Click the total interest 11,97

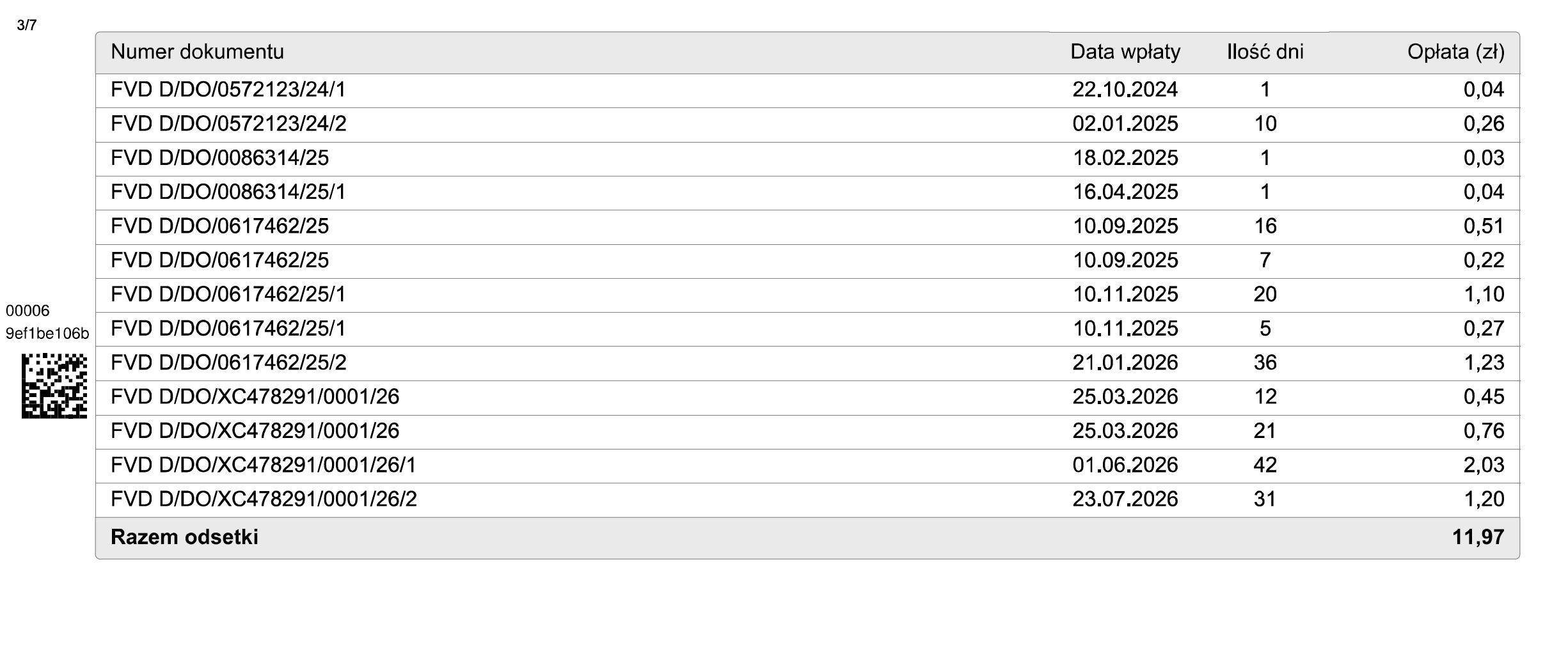[1478, 537]
